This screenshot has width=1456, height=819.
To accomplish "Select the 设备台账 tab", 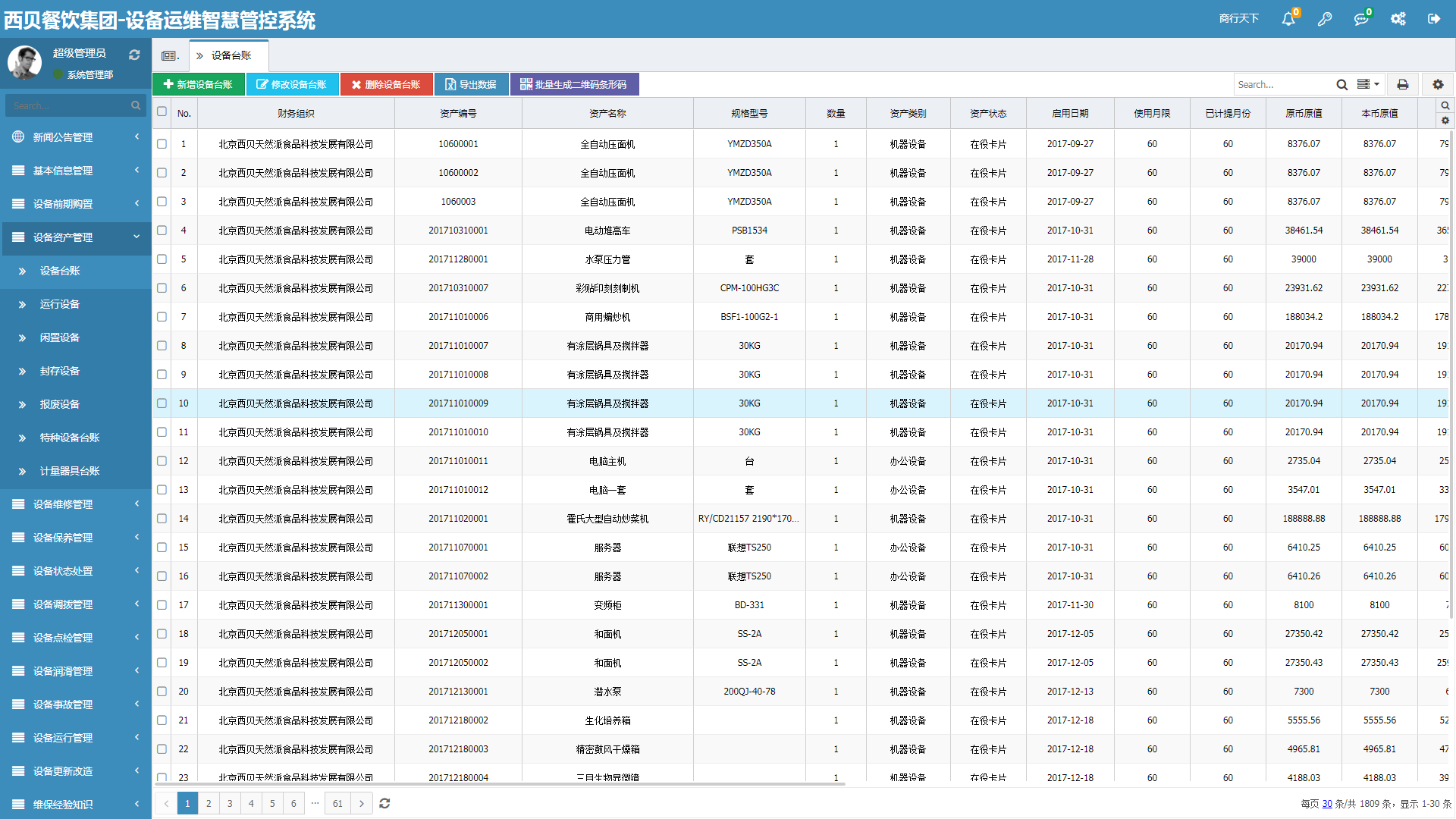I will 231,55.
